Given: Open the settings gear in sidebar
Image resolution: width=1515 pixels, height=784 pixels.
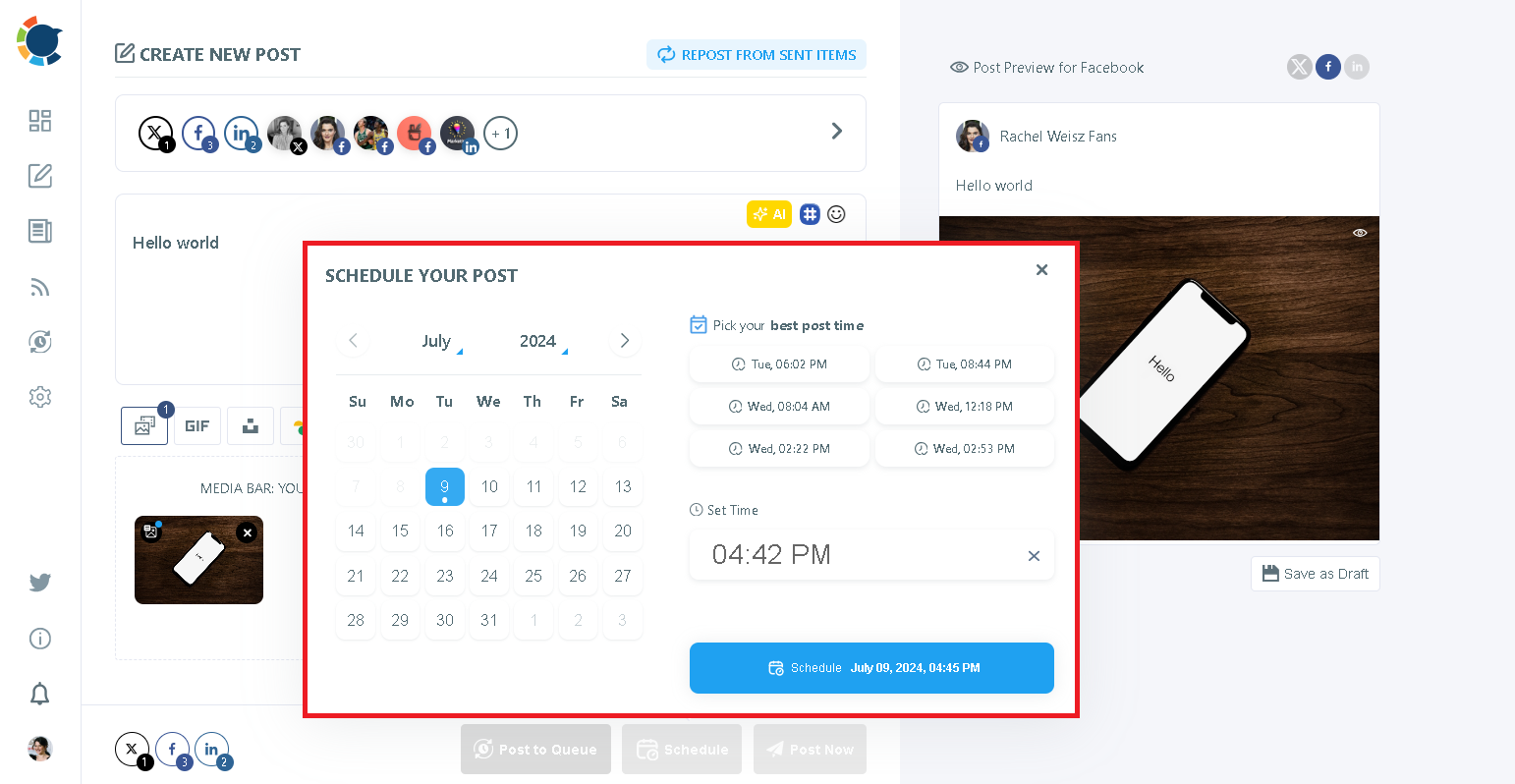Looking at the screenshot, I should (x=40, y=397).
